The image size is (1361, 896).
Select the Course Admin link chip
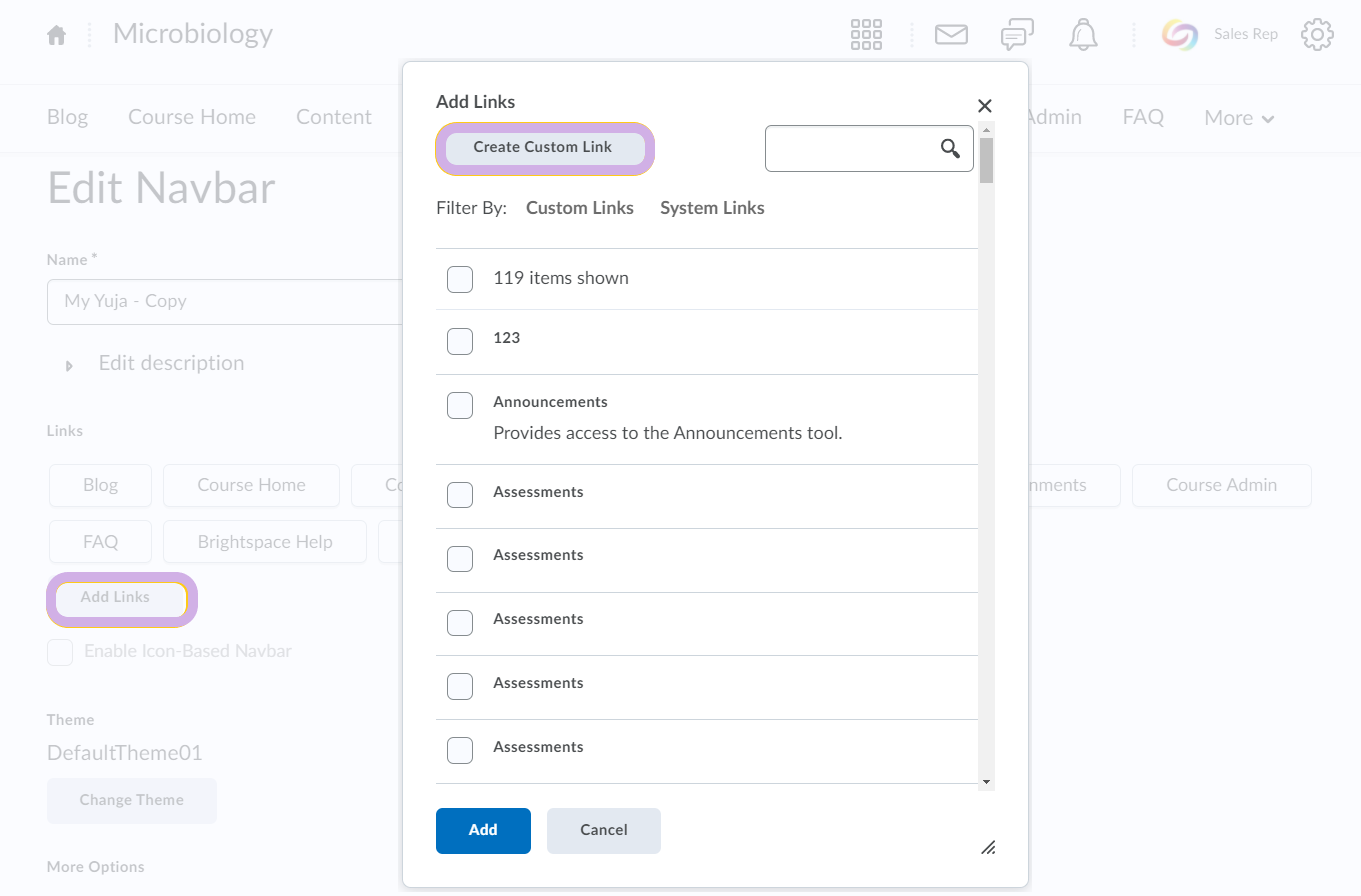pos(1221,486)
